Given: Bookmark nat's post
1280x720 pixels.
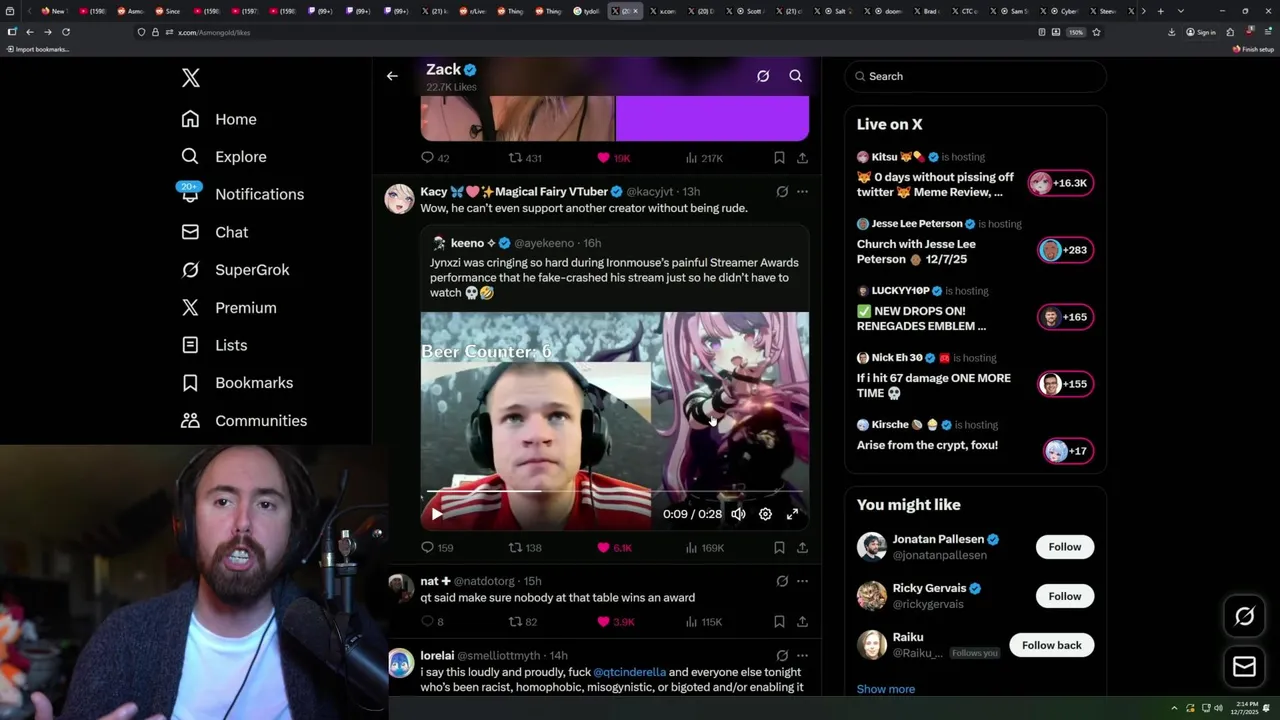Looking at the screenshot, I should click(x=779, y=622).
